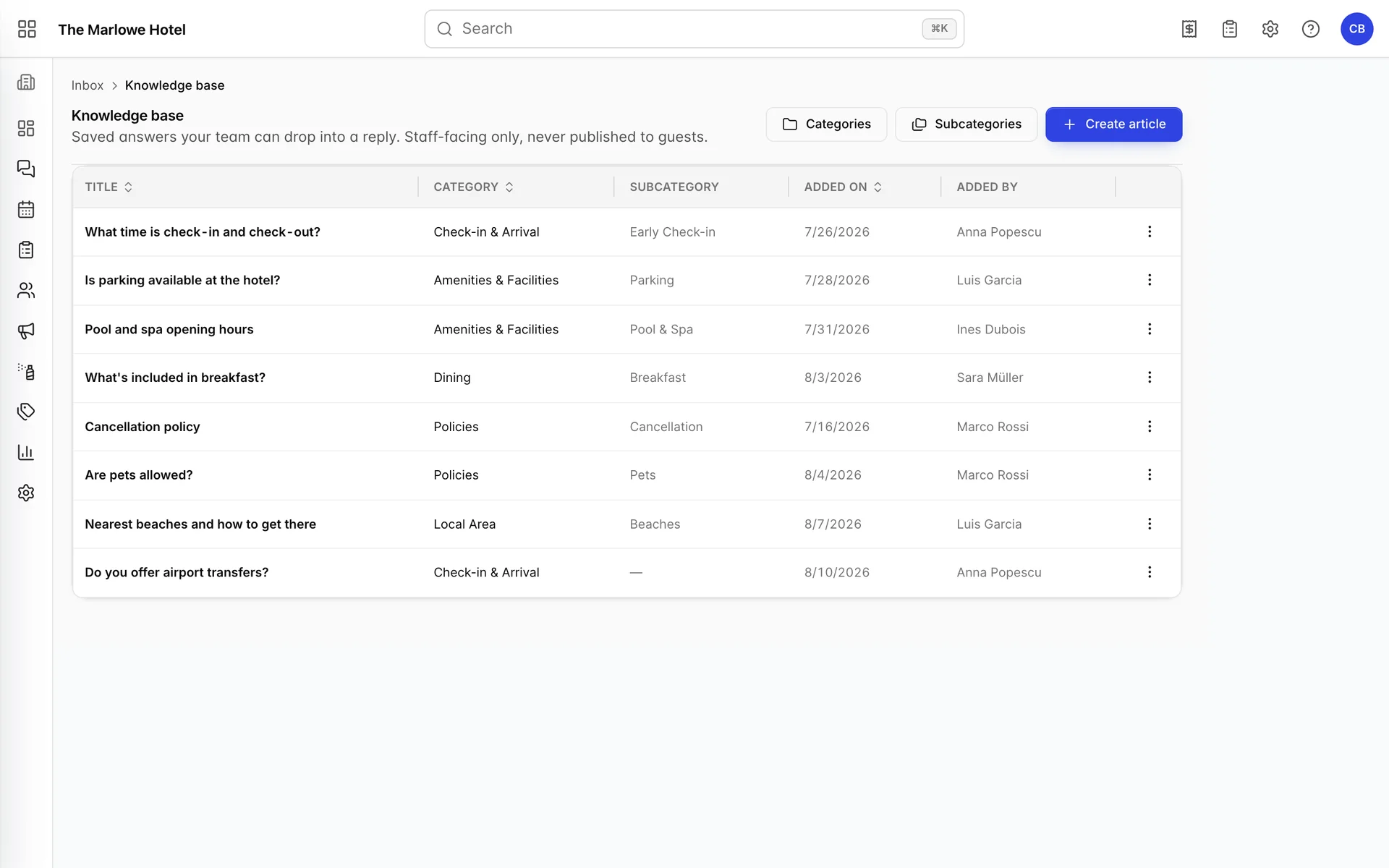Open 'Nearest beaches and how to get there' article
Viewport: 1389px width, 868px height.
(200, 524)
